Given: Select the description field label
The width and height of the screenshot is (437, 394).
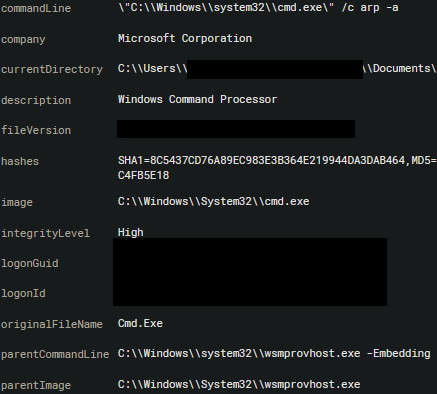Looking at the screenshot, I should coord(36,100).
